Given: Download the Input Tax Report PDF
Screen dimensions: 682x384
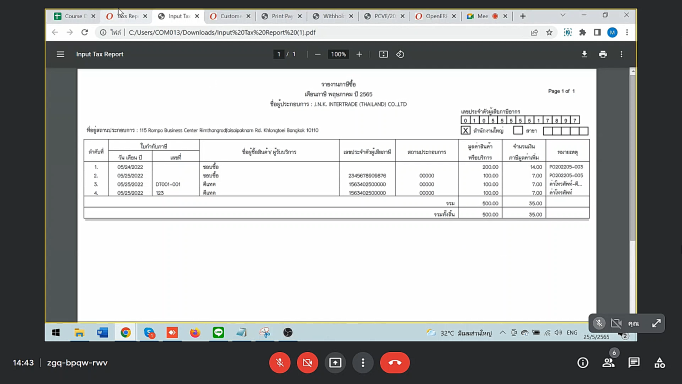Looking at the screenshot, I should 584,54.
